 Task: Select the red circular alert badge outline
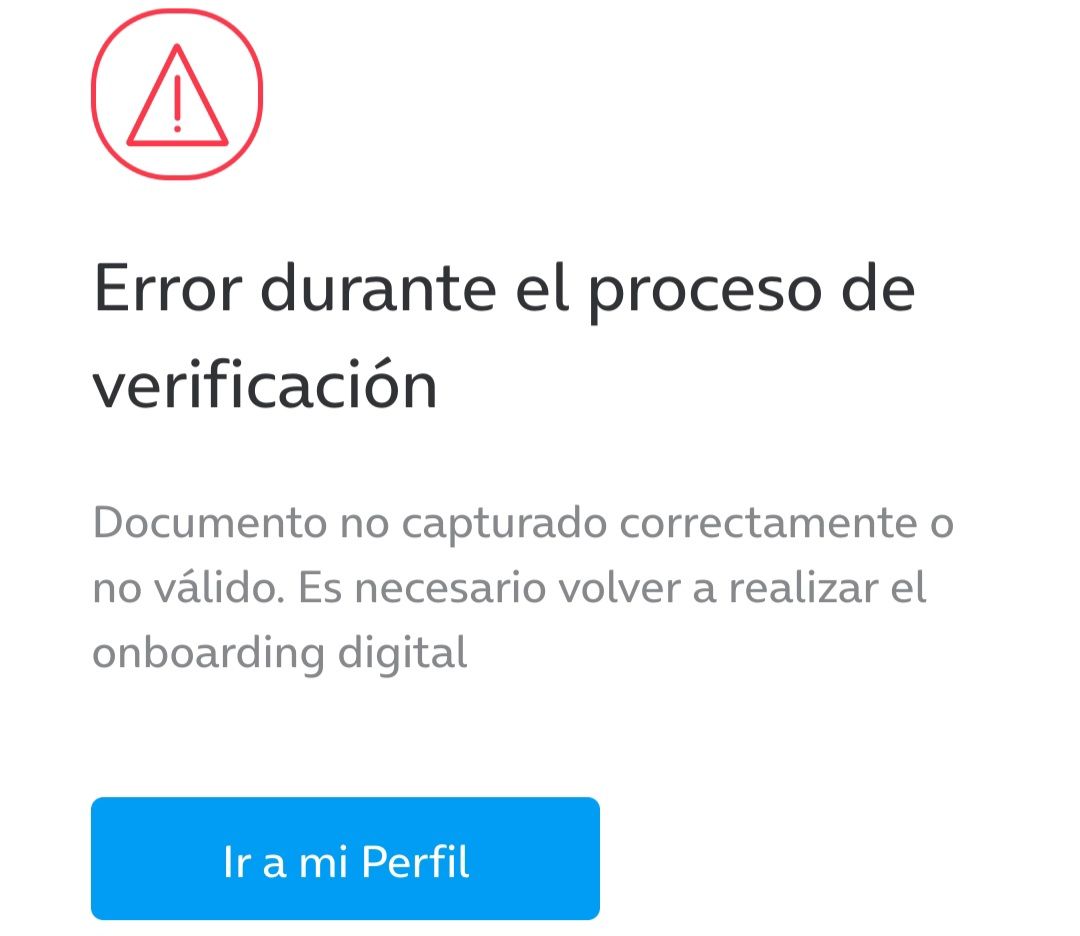click(177, 94)
